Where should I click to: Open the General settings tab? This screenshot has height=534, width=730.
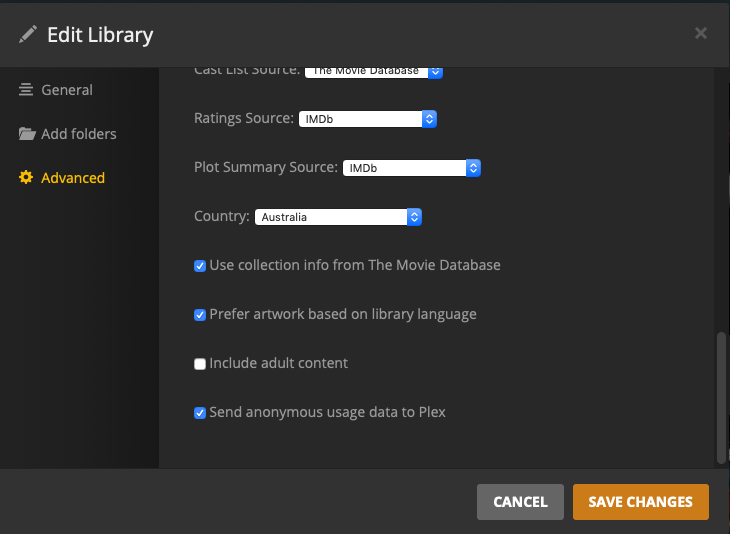(66, 90)
